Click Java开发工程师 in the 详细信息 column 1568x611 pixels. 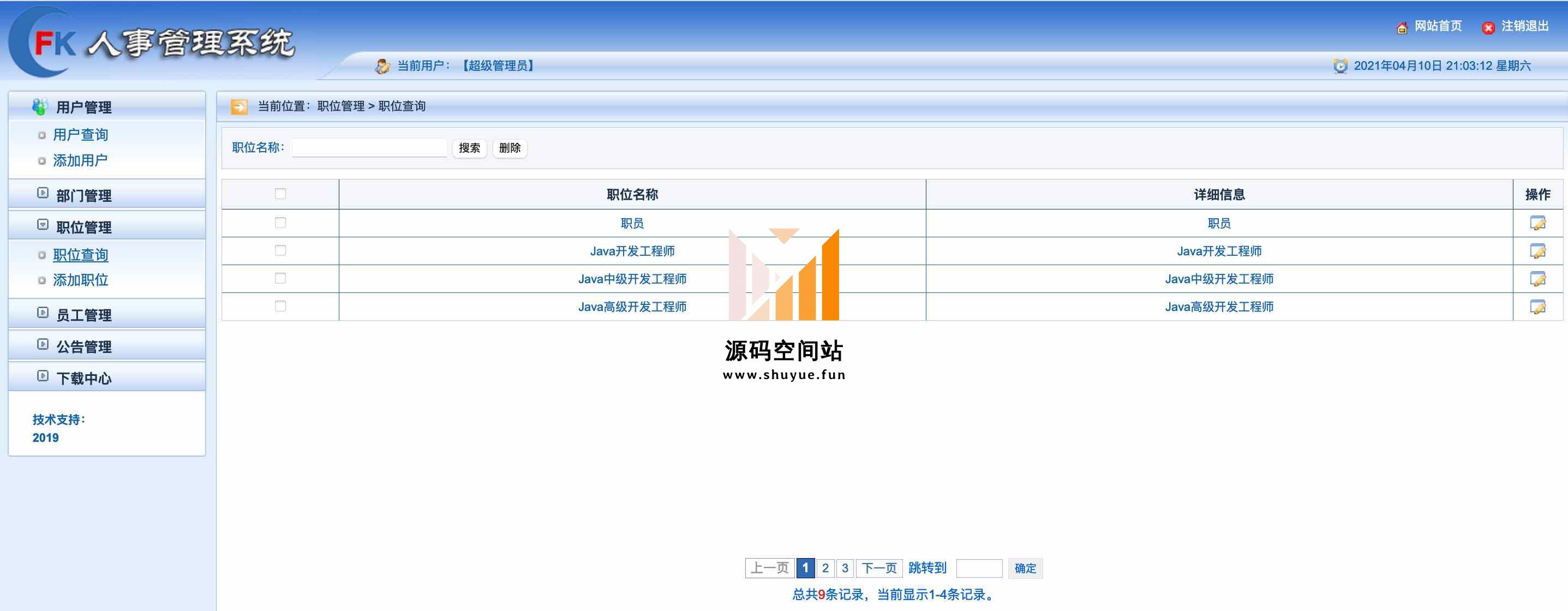click(1219, 251)
